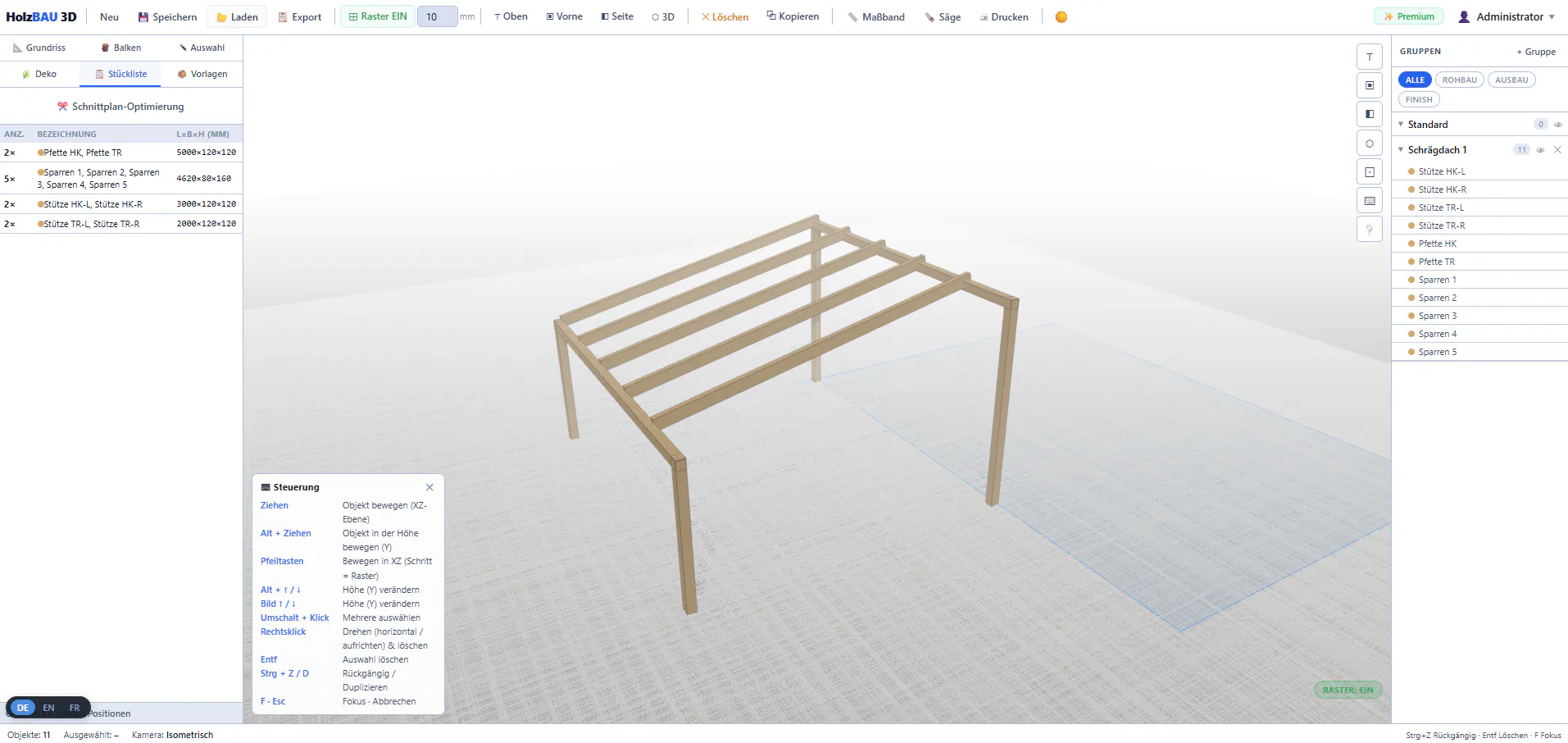
Task: Close the Steuerung help panel
Action: 429,487
